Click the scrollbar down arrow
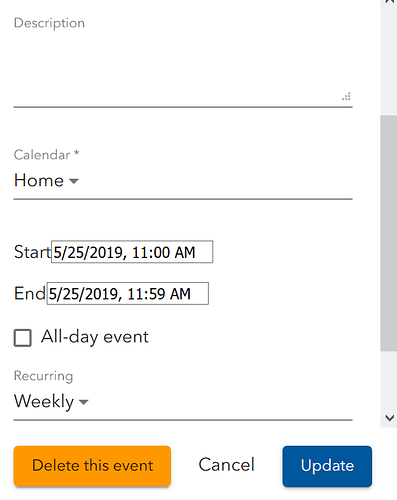Screen dimensions: 397x500 pos(389,418)
